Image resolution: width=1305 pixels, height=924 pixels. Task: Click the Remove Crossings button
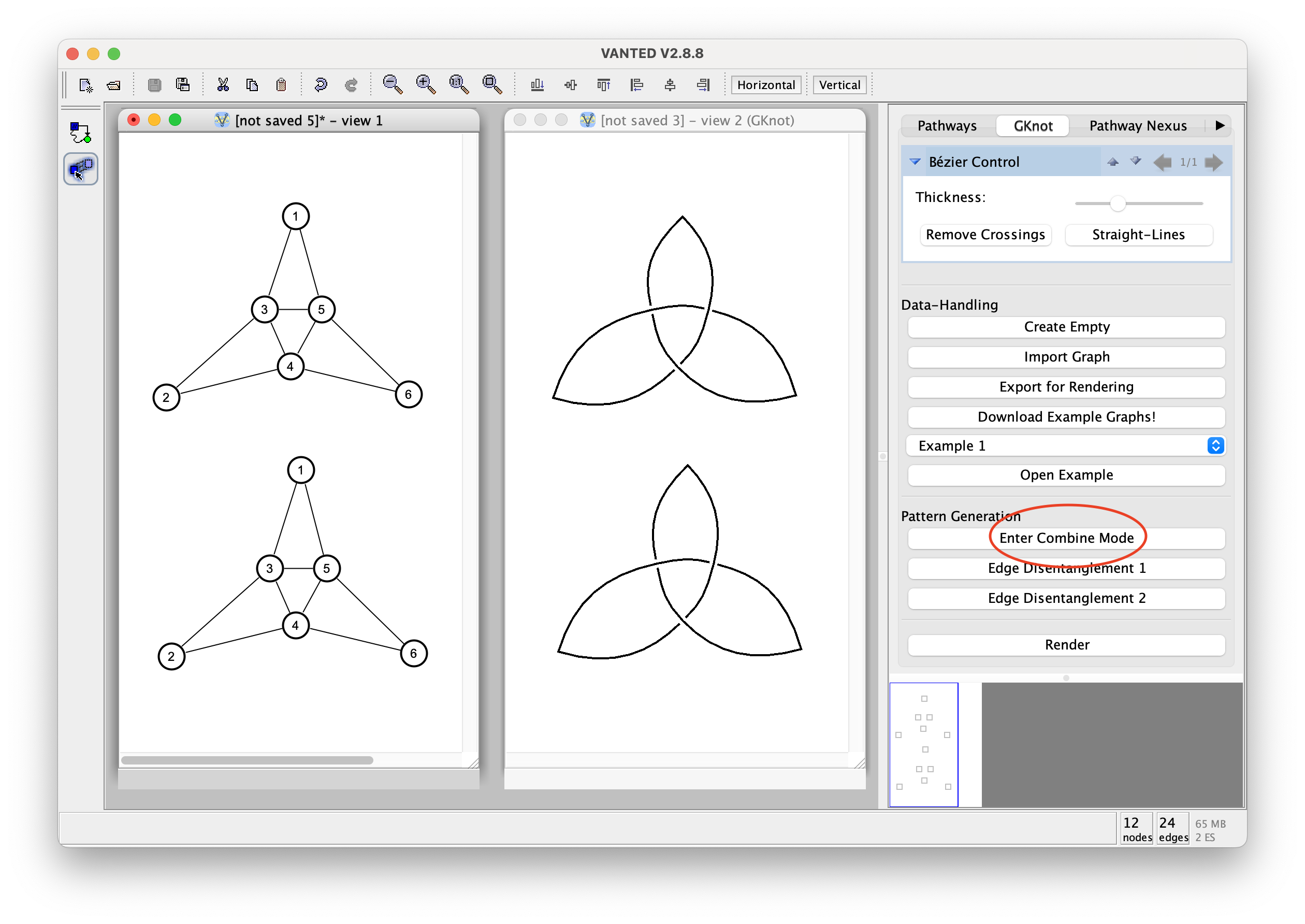tap(985, 235)
